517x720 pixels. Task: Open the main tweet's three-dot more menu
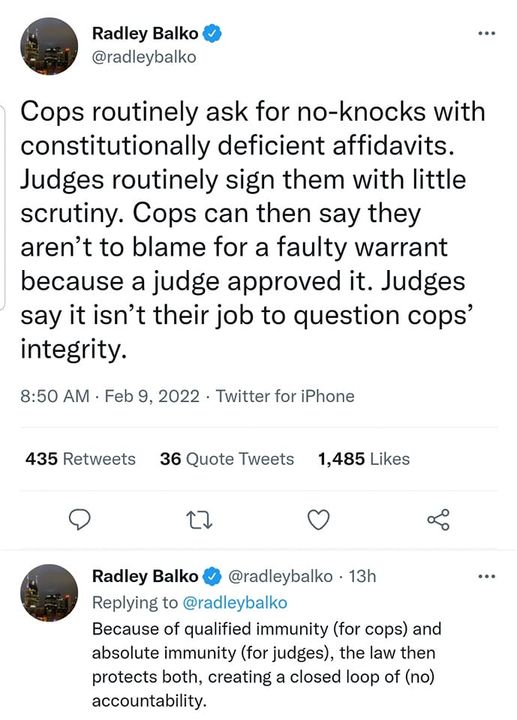click(487, 33)
